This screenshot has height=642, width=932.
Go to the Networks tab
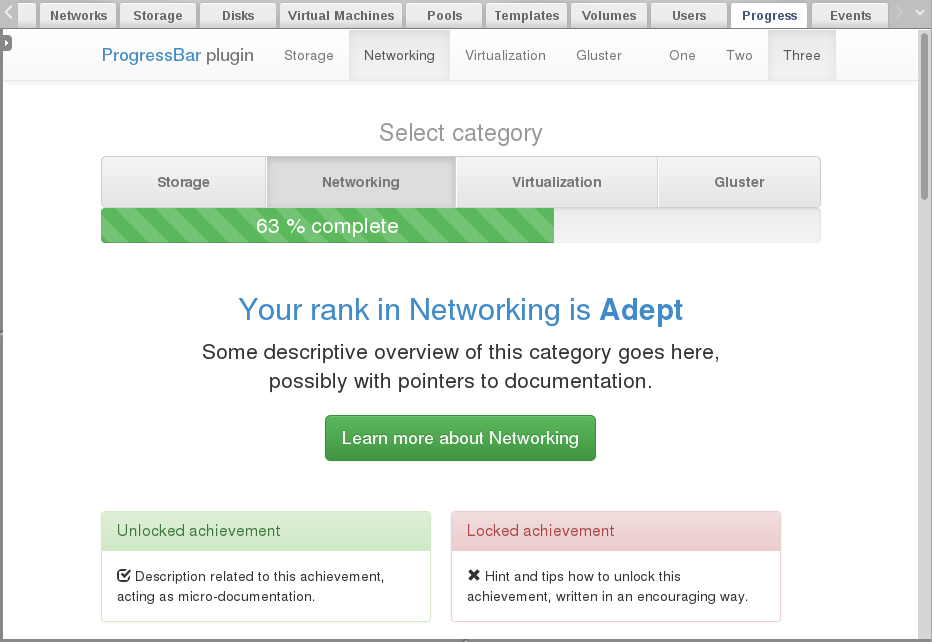coord(78,16)
